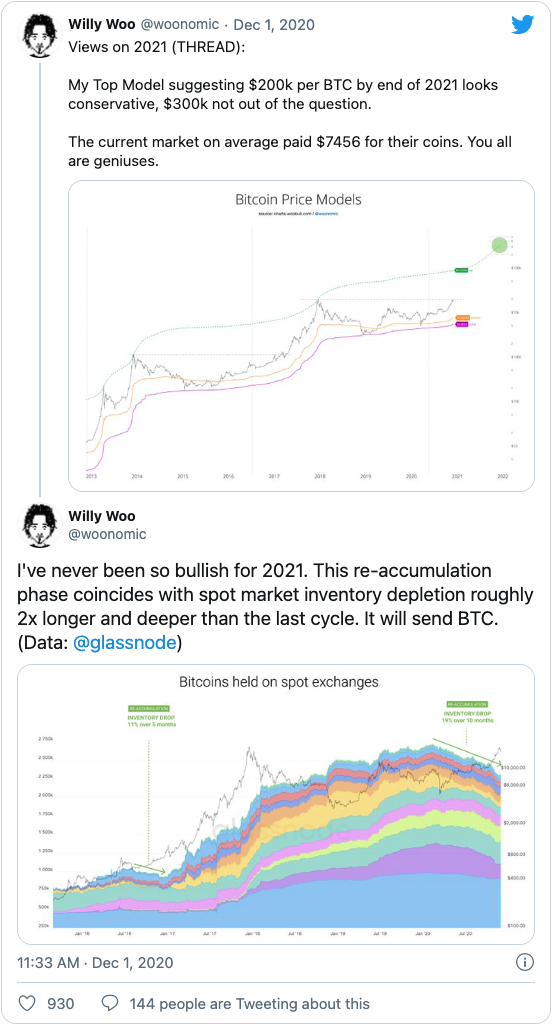Image resolution: width=553 pixels, height=1027 pixels.
Task: Click the like count 930
Action: coord(61,1003)
